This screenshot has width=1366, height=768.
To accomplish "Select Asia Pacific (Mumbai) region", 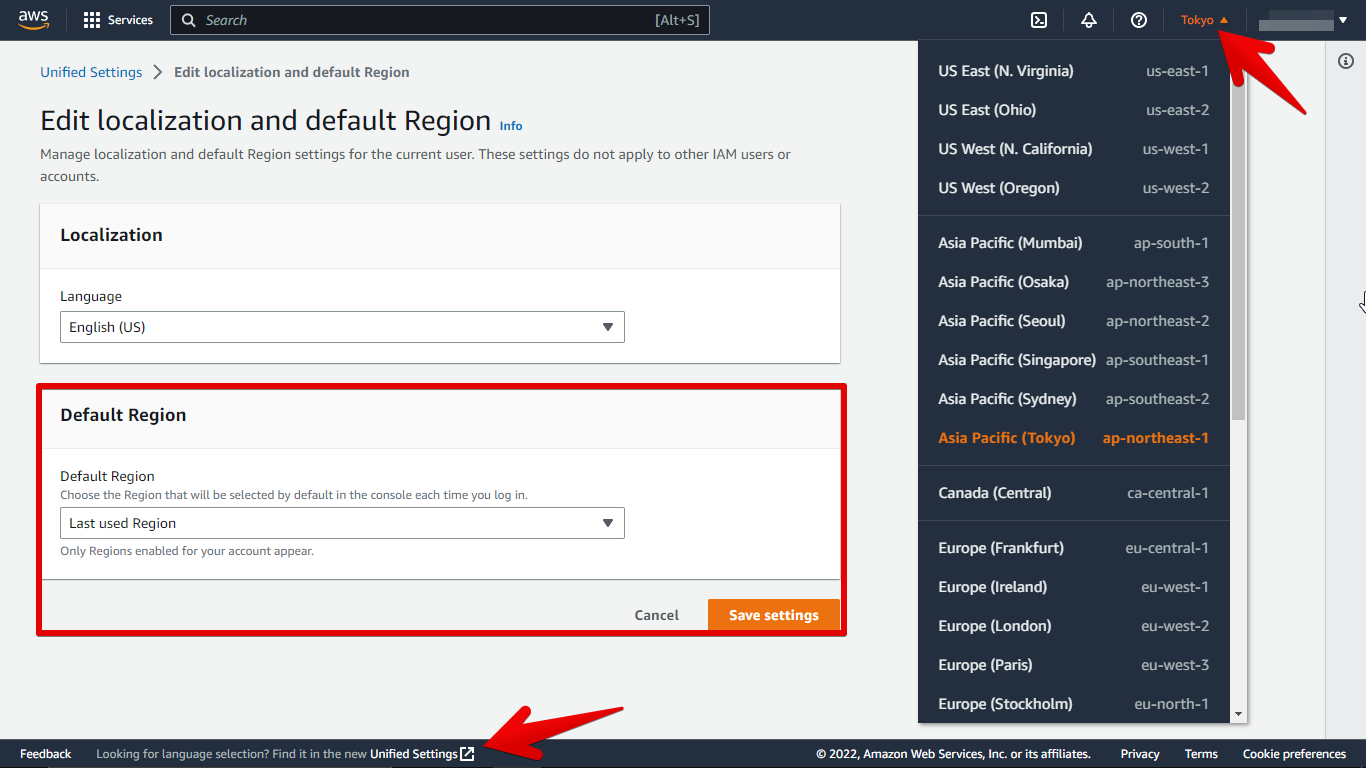I will (1074, 243).
